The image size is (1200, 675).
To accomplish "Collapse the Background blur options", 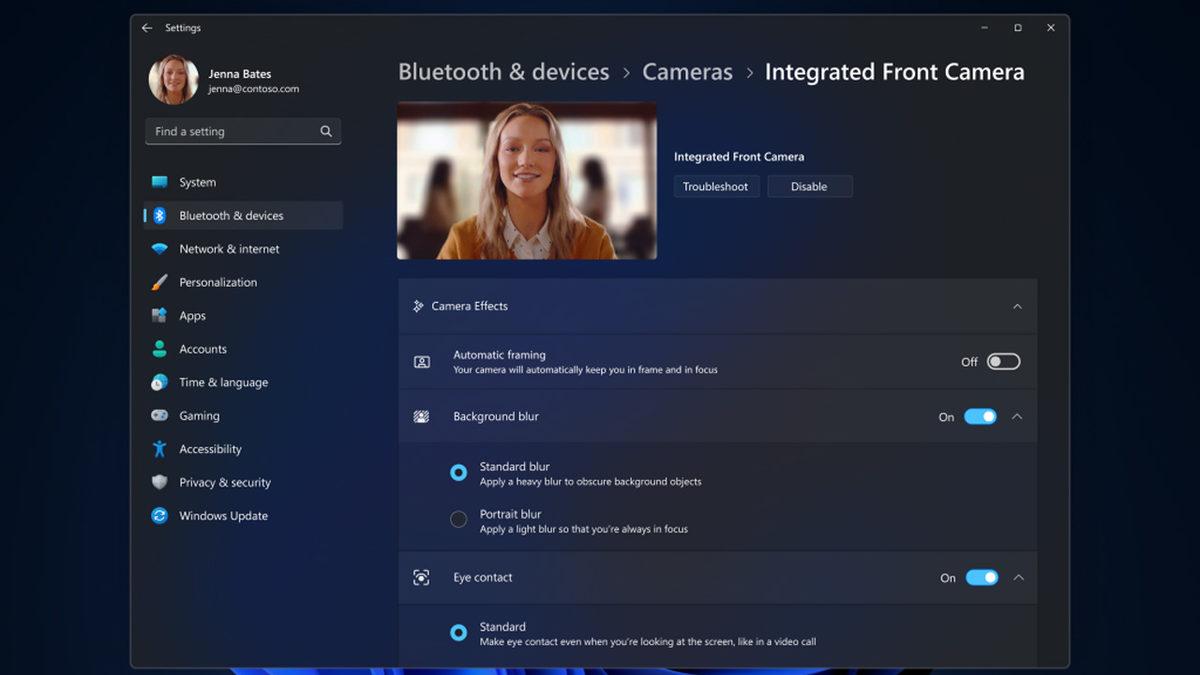I will pos(1018,417).
